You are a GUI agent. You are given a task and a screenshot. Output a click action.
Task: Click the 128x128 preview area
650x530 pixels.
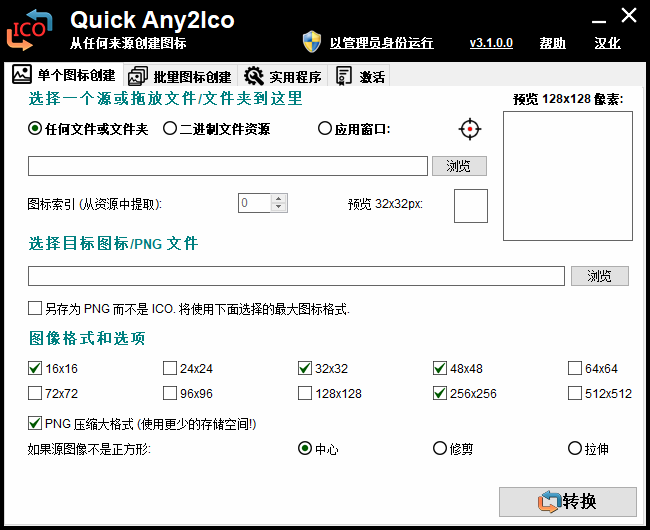coord(568,176)
